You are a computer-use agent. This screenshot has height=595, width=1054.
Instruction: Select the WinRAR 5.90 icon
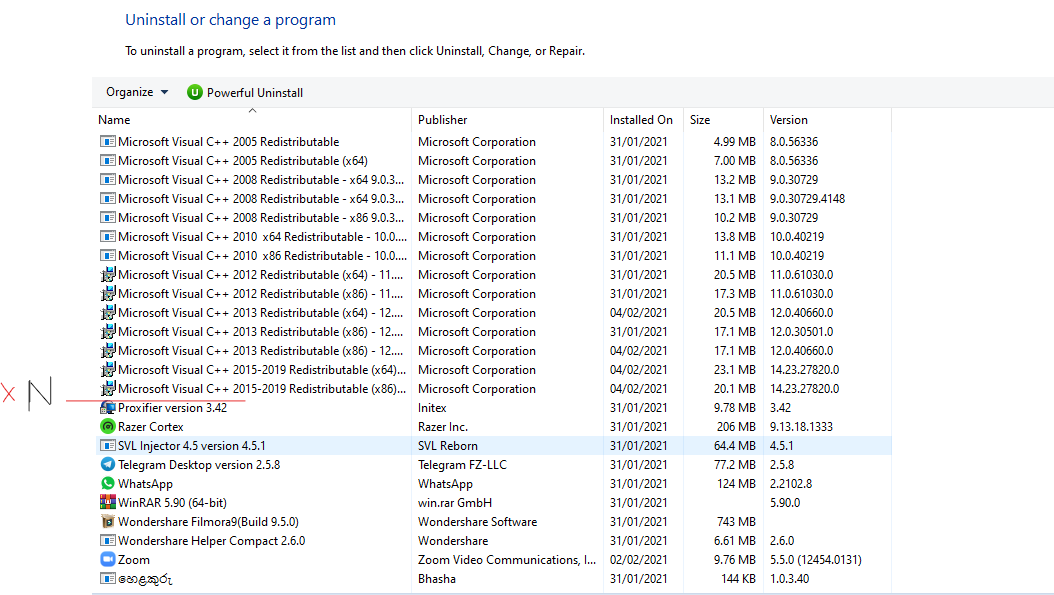point(108,503)
